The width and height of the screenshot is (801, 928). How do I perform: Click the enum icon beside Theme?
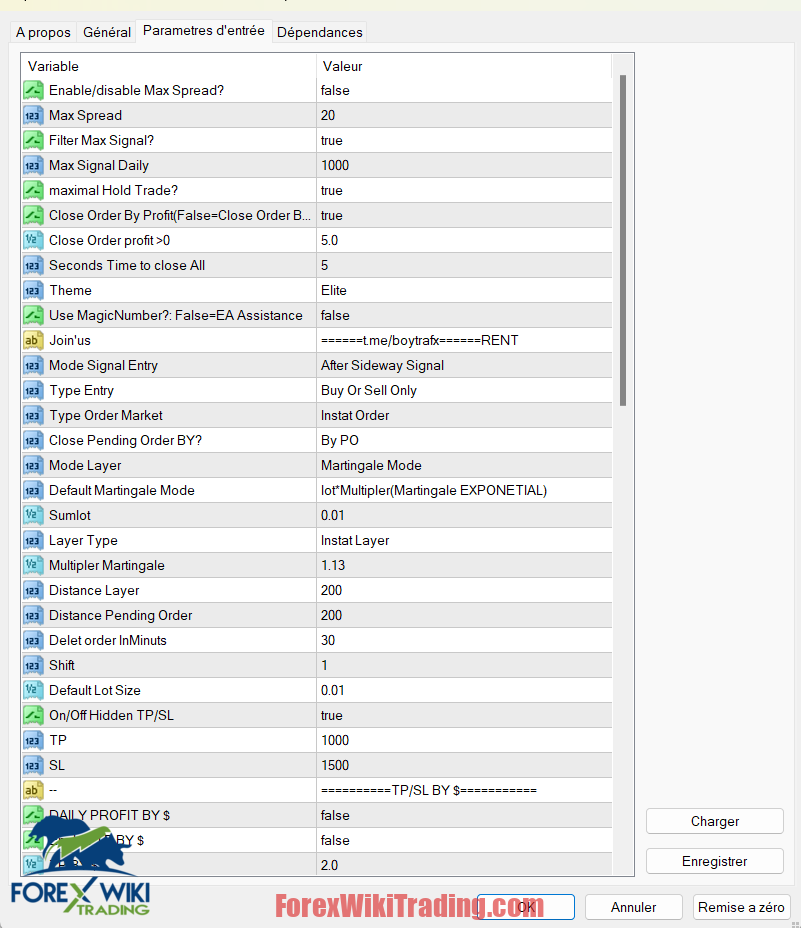point(32,290)
